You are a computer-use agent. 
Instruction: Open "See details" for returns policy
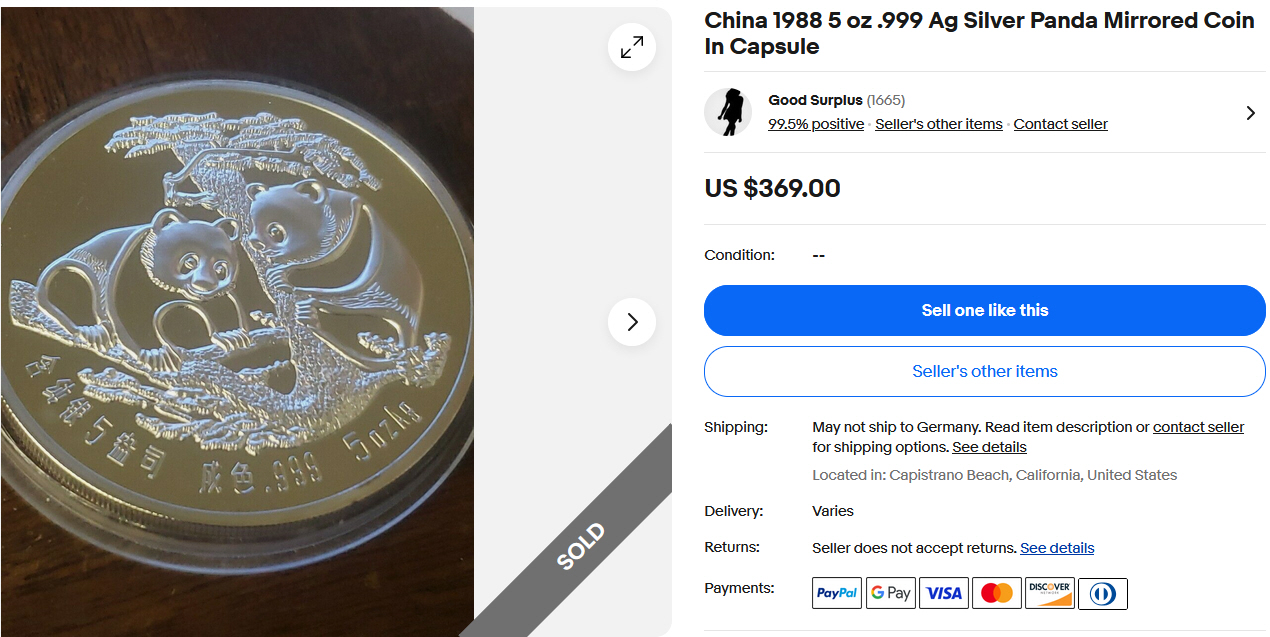click(x=1057, y=548)
